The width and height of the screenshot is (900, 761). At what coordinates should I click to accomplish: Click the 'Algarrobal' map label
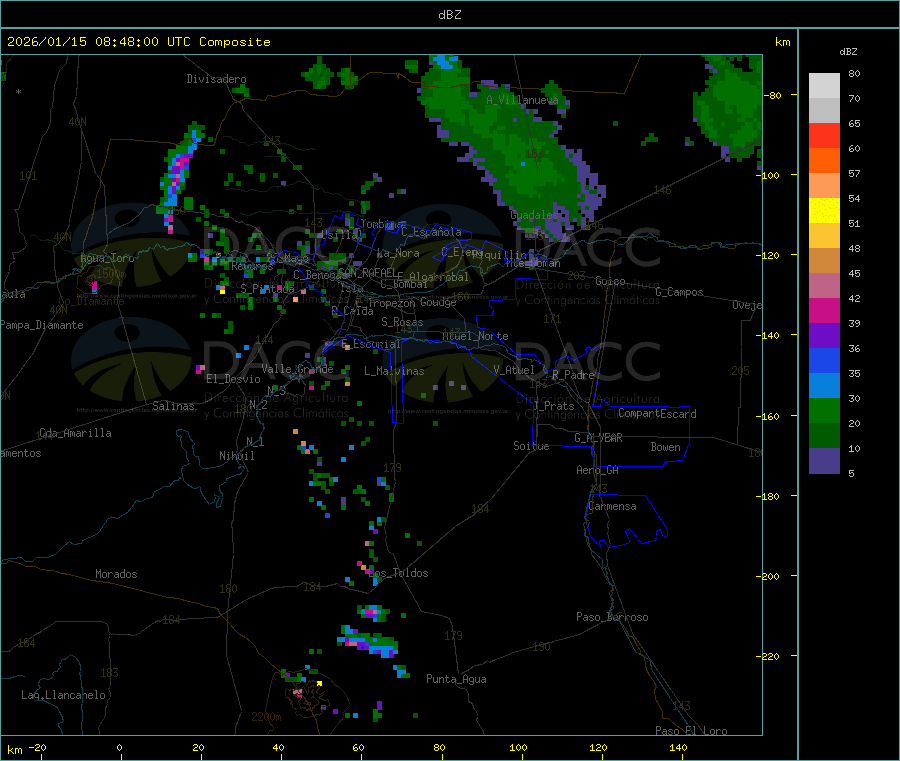point(439,277)
